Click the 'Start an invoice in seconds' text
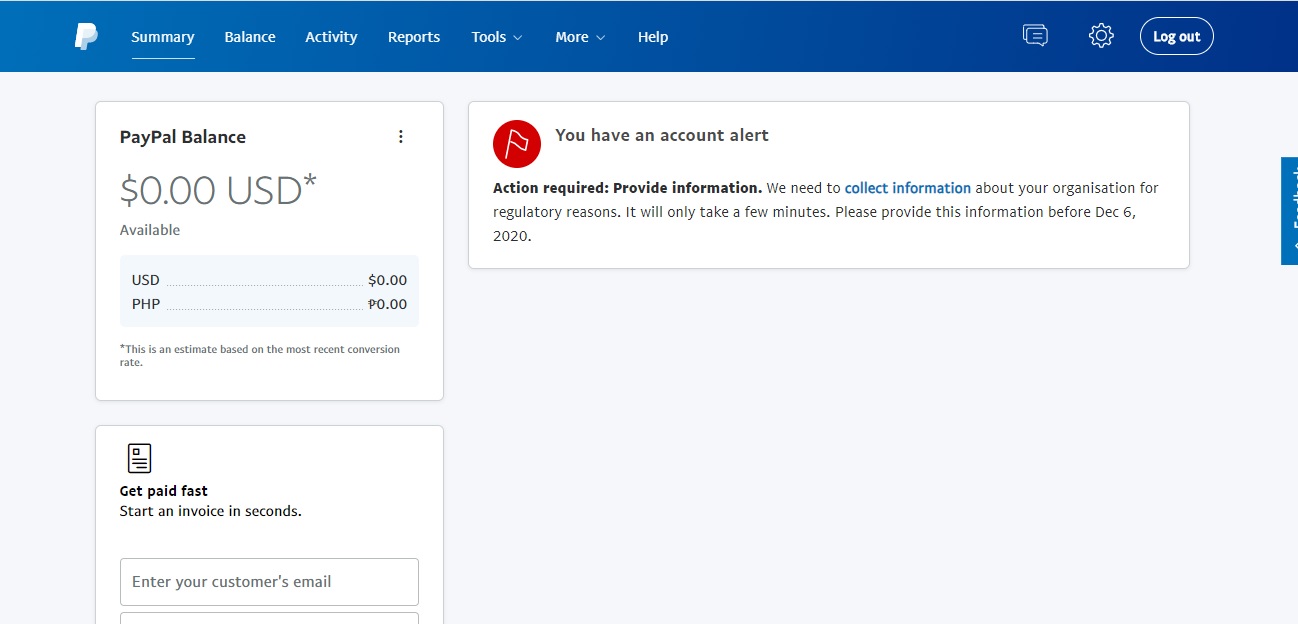The height and width of the screenshot is (624, 1298). (211, 511)
